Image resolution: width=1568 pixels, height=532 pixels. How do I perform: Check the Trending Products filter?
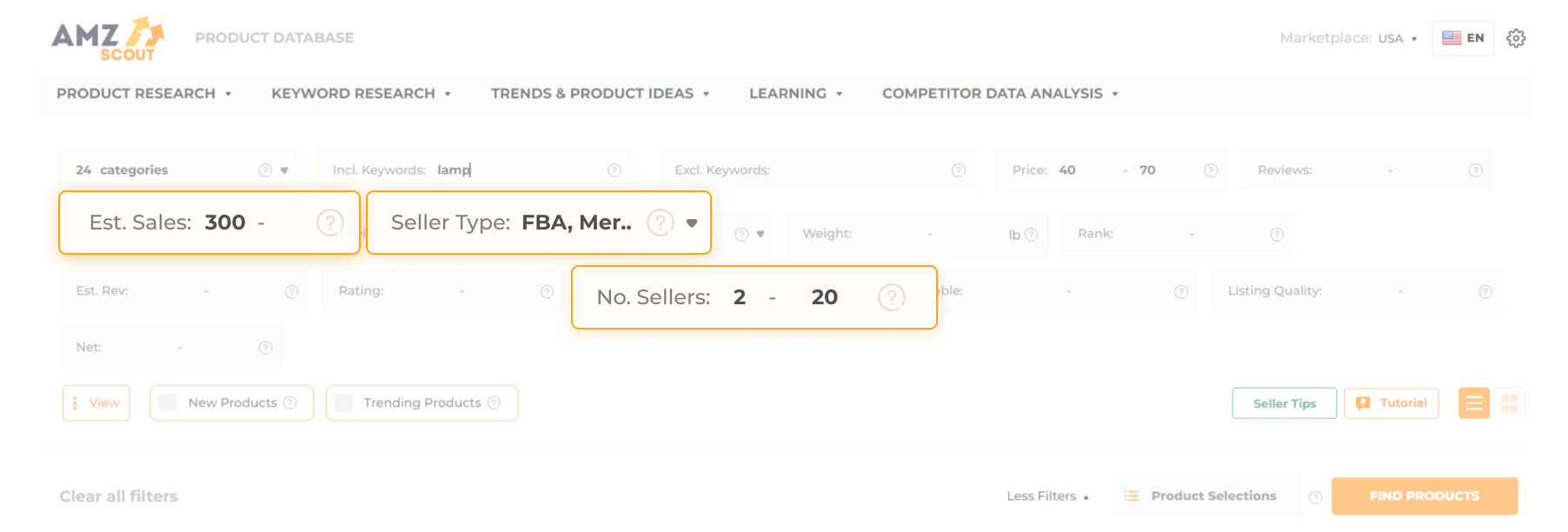[342, 402]
